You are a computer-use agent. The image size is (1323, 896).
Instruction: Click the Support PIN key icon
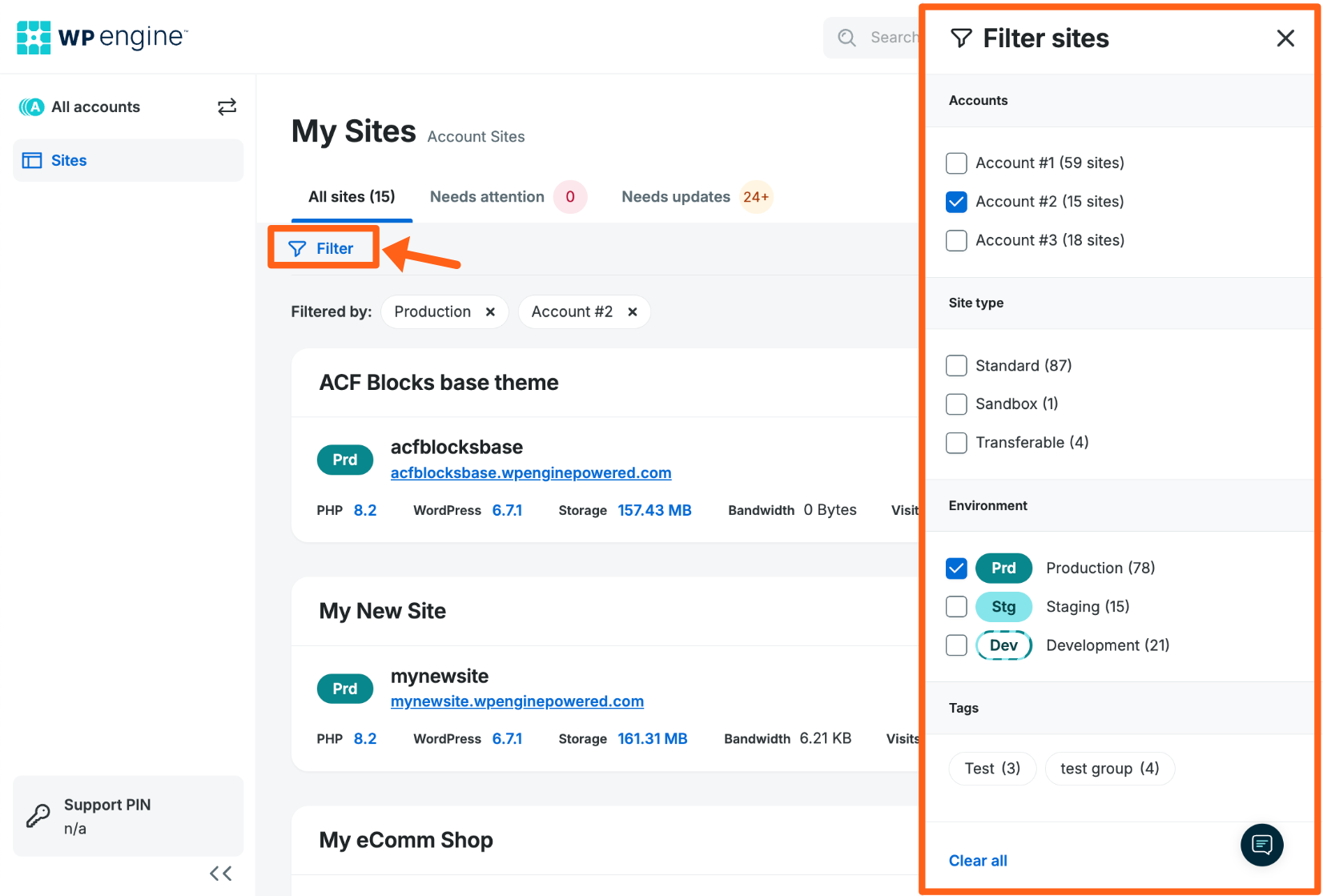click(x=37, y=816)
